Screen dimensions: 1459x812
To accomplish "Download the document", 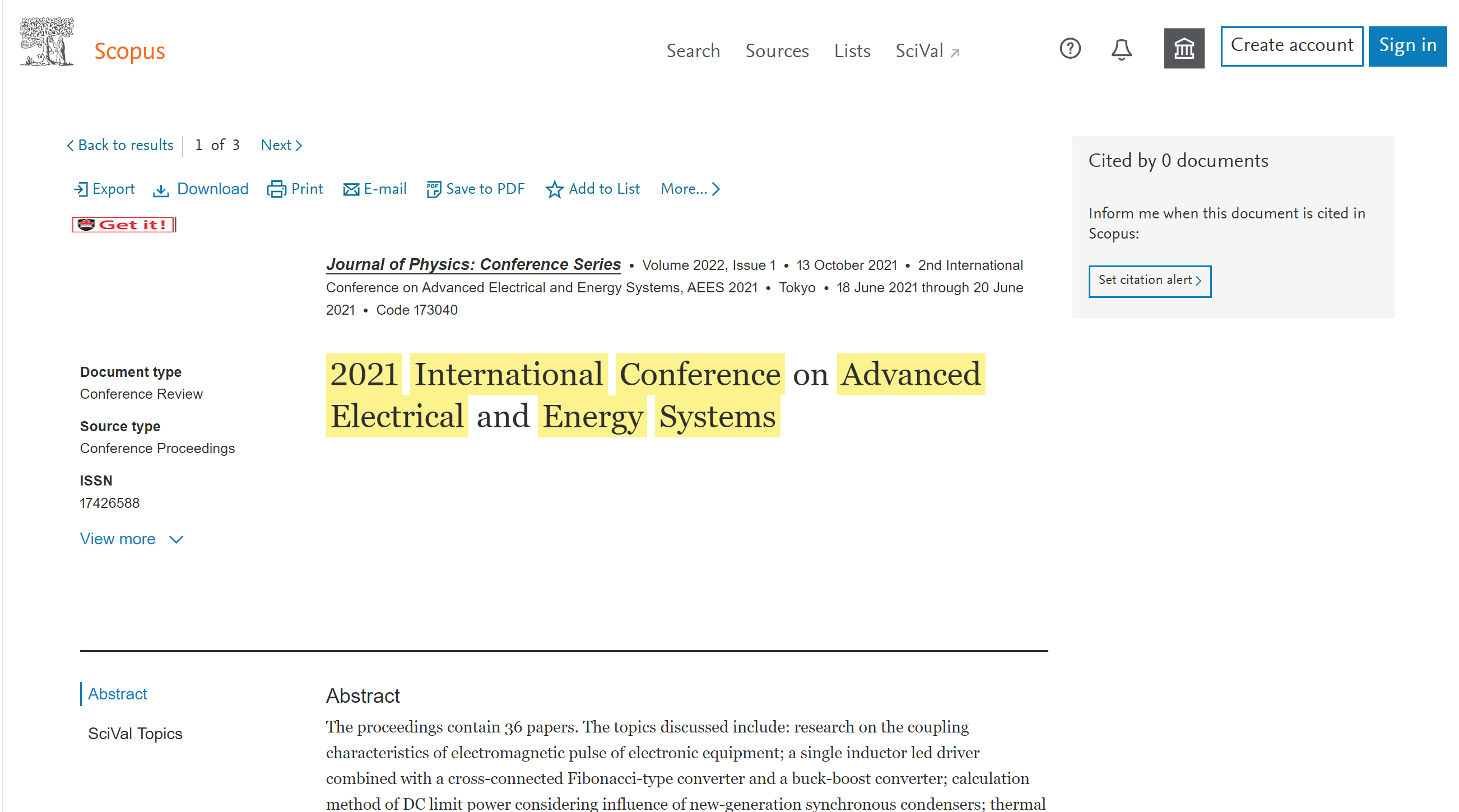I will [201, 189].
